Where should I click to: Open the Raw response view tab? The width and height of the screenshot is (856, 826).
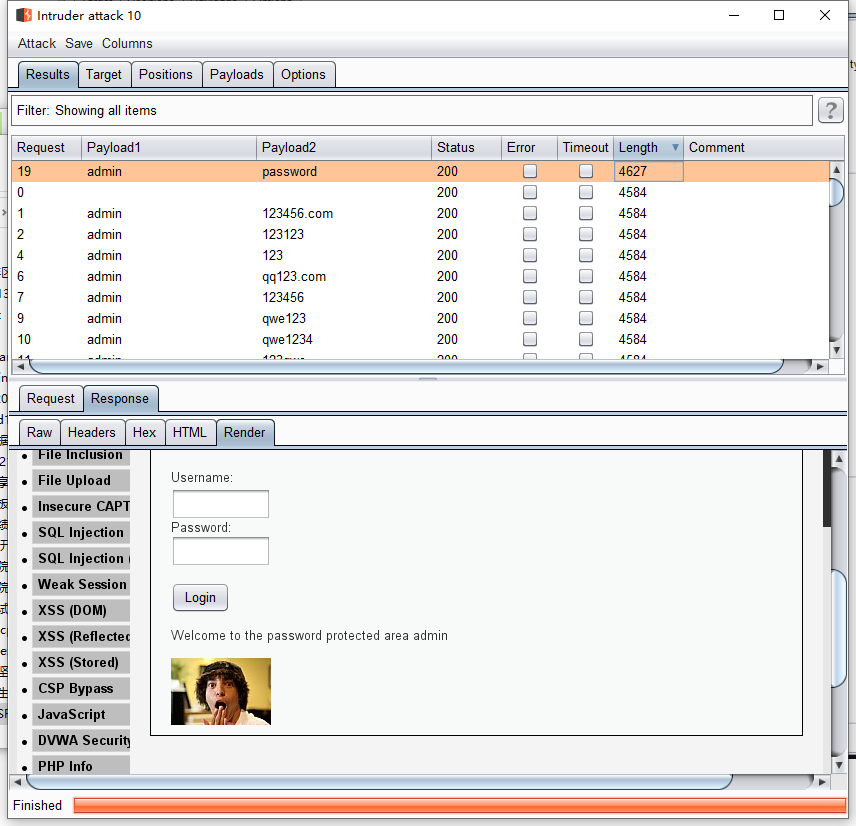pos(40,432)
